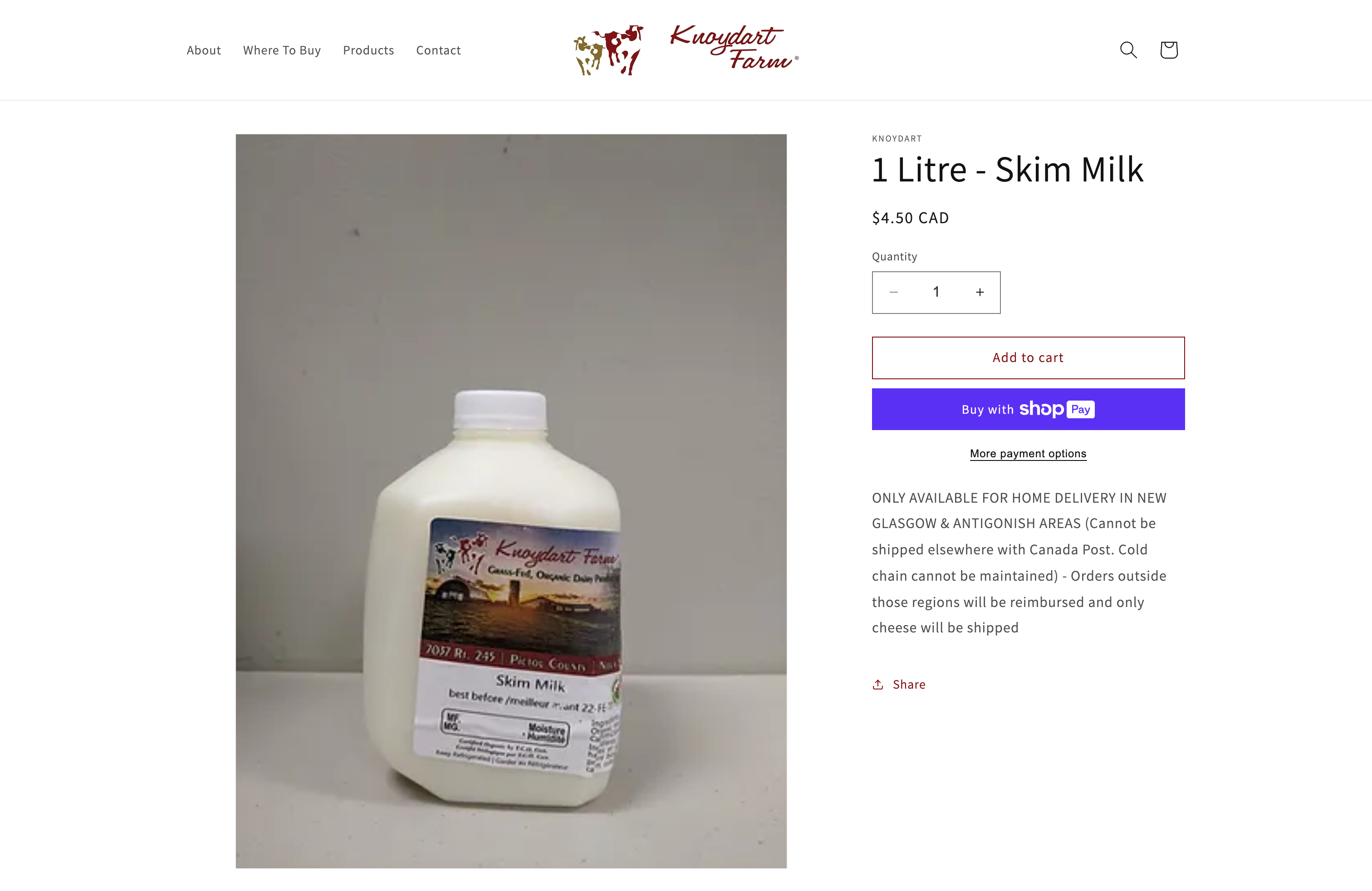The image size is (1372, 891).
Task: Click the Share text link
Action: pyautogui.click(x=909, y=684)
